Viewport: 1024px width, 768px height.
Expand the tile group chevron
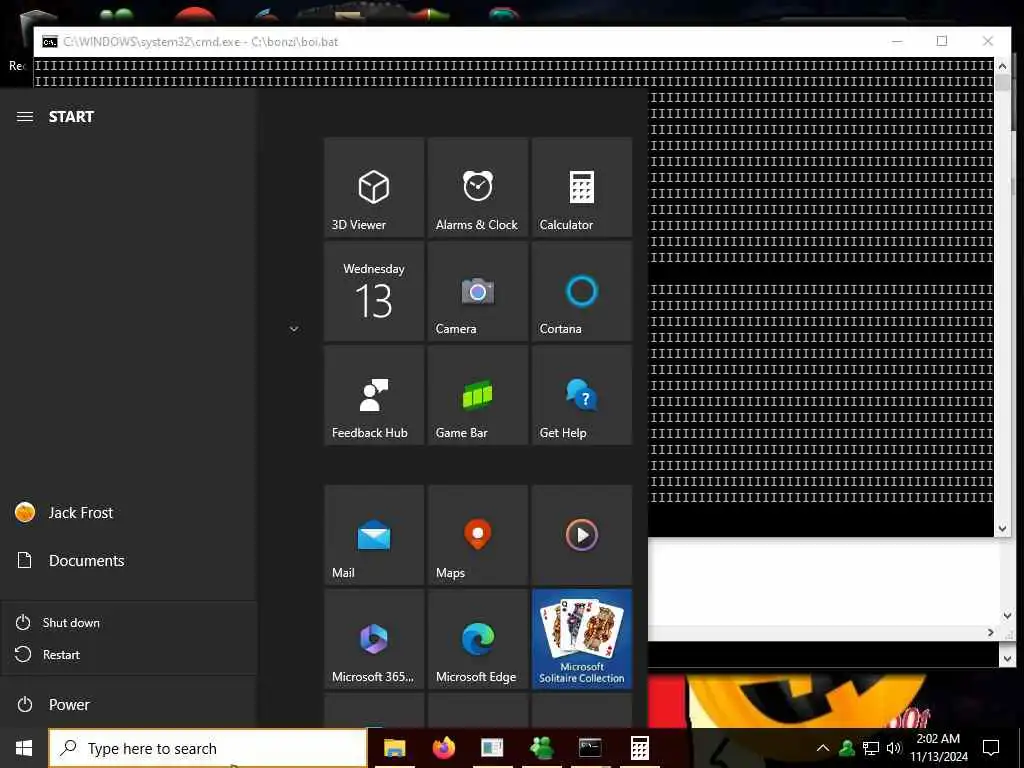[294, 329]
